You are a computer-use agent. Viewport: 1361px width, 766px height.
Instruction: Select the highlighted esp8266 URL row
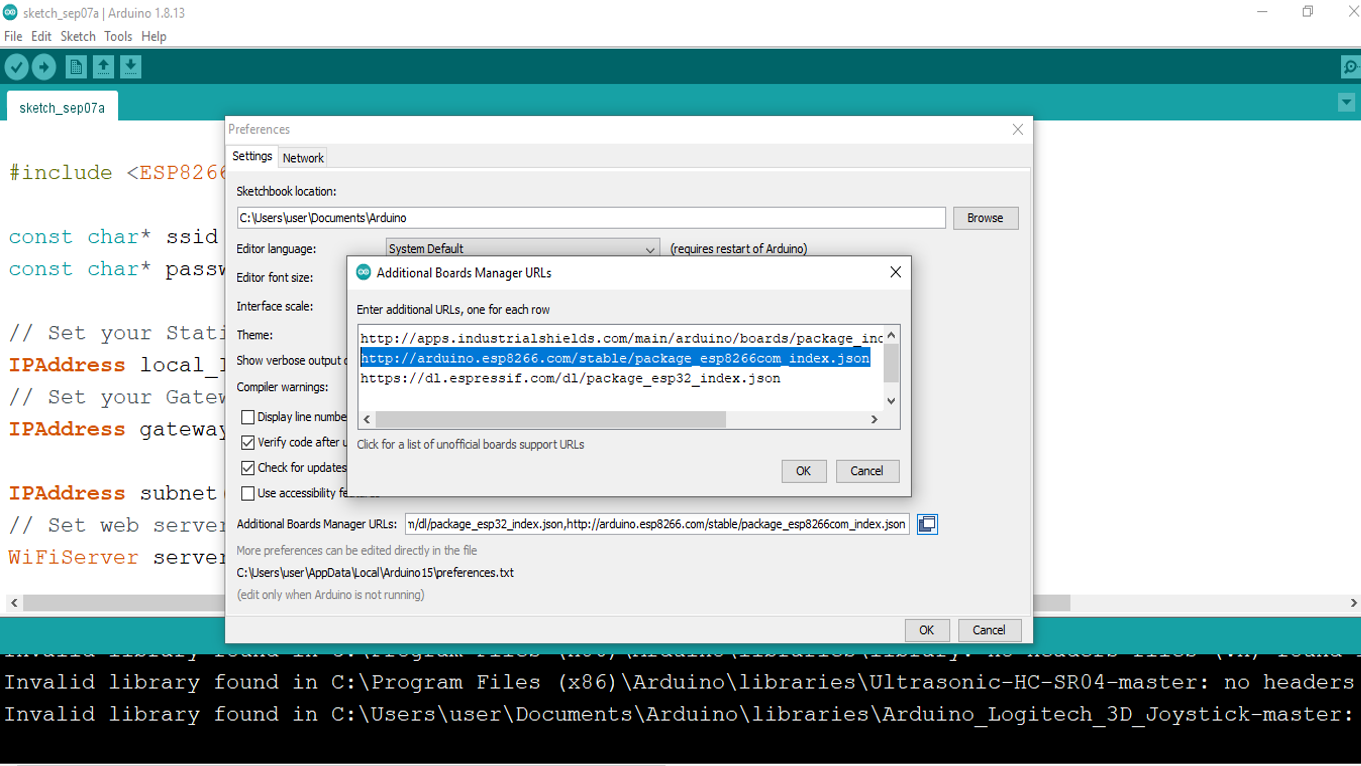(615, 358)
